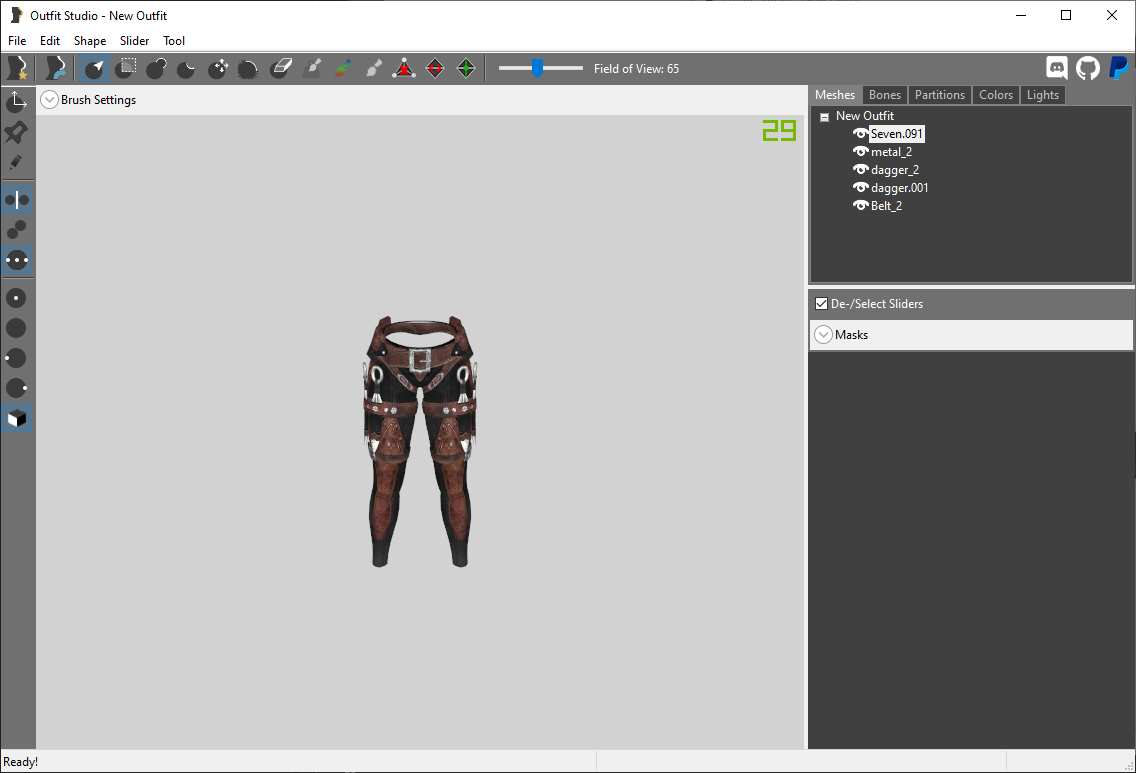Select the Belt_2 mesh label
This screenshot has width=1136, height=773.
887,206
